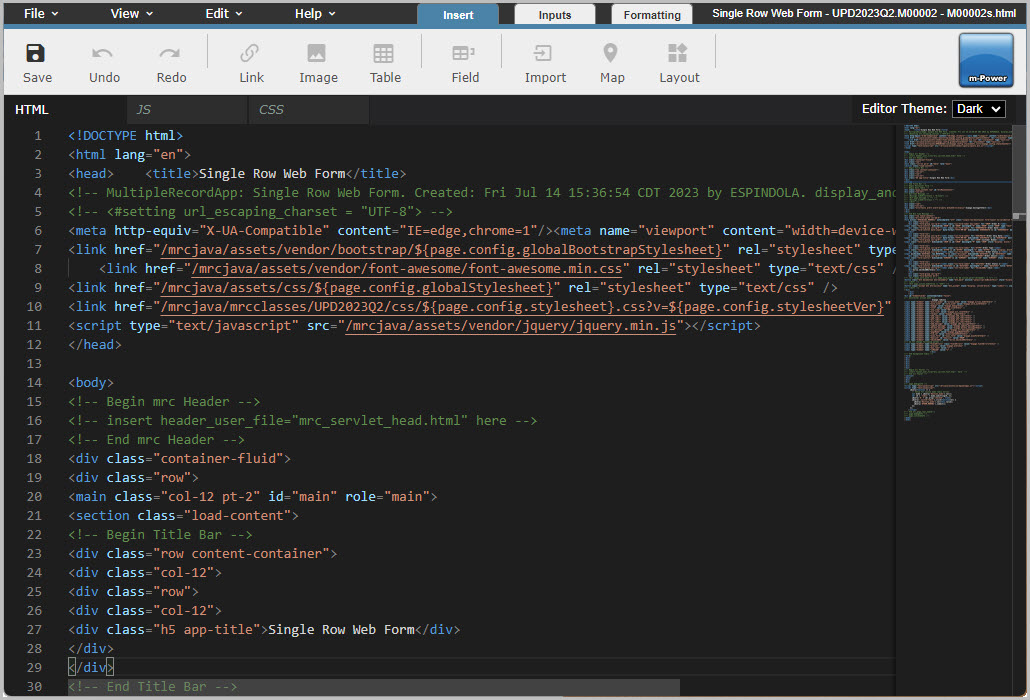Open the Help menu
Viewport: 1030px width, 700px height.
315,13
